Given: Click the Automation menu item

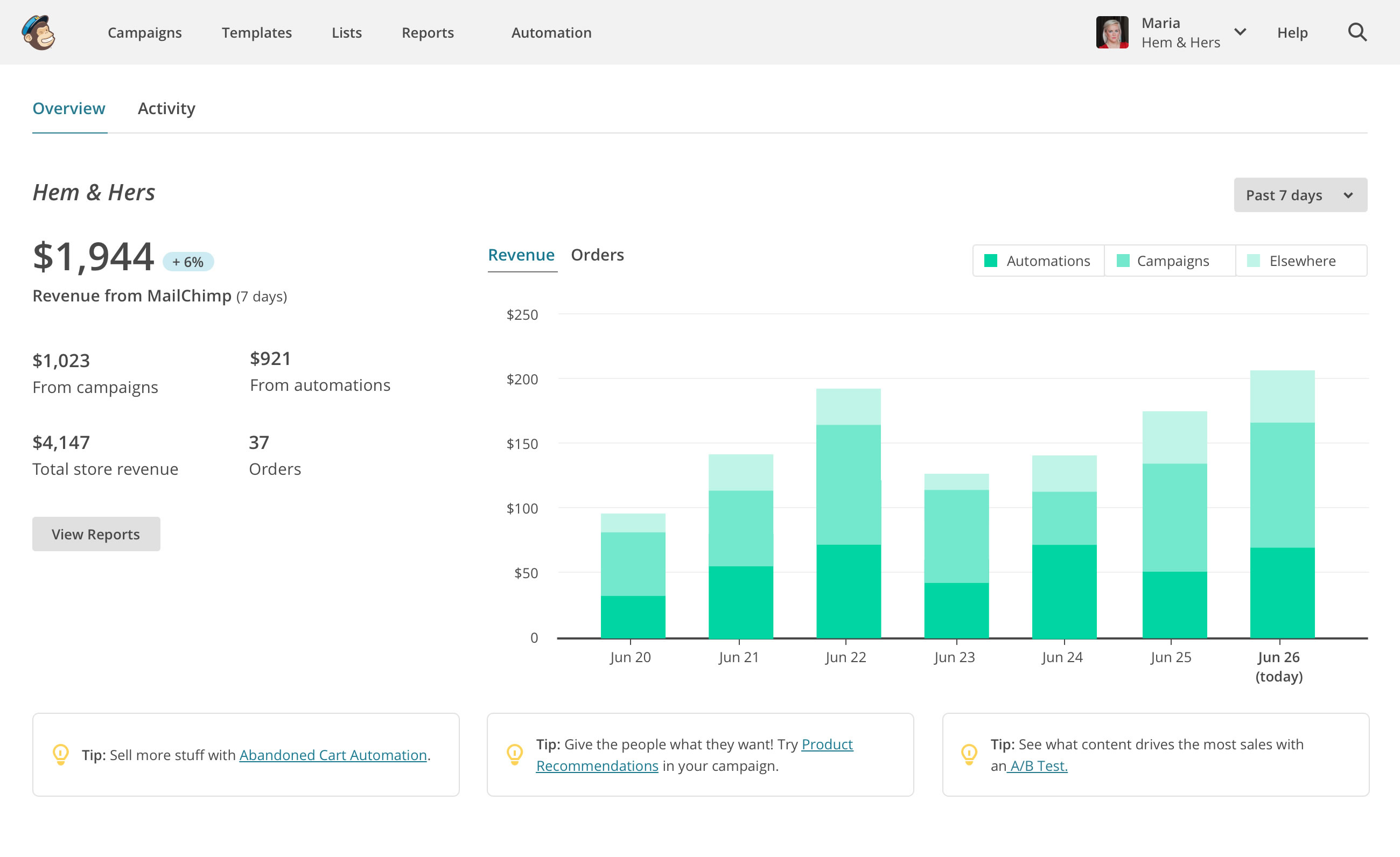Looking at the screenshot, I should pos(551,32).
